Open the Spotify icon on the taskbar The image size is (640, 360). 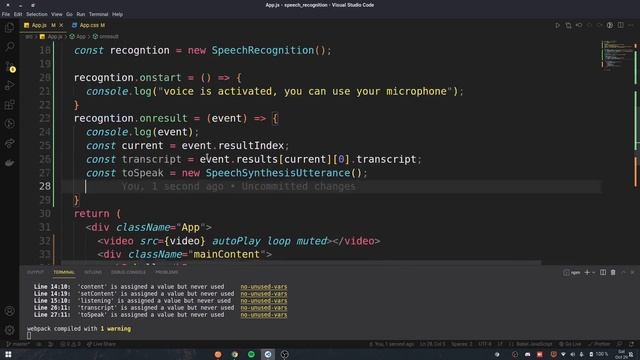[x=251, y=354]
